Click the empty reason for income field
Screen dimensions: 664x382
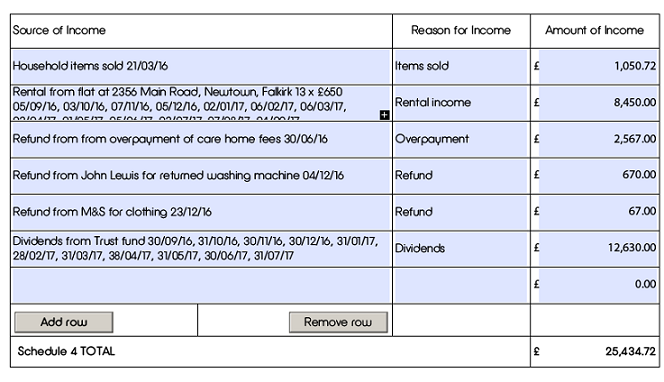point(461,285)
